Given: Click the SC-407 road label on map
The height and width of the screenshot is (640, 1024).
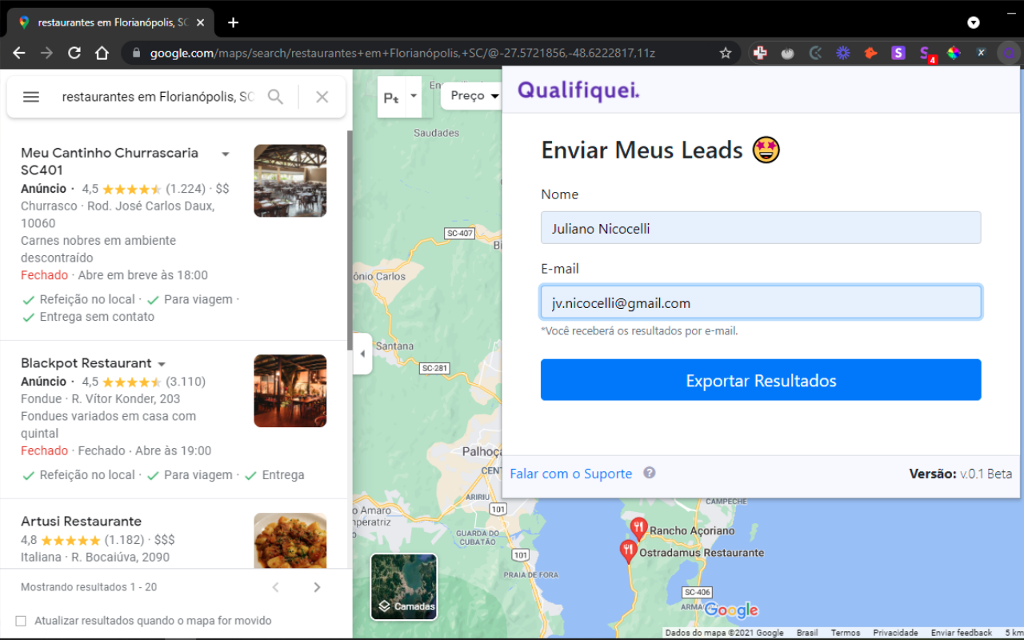Looking at the screenshot, I should point(459,233).
